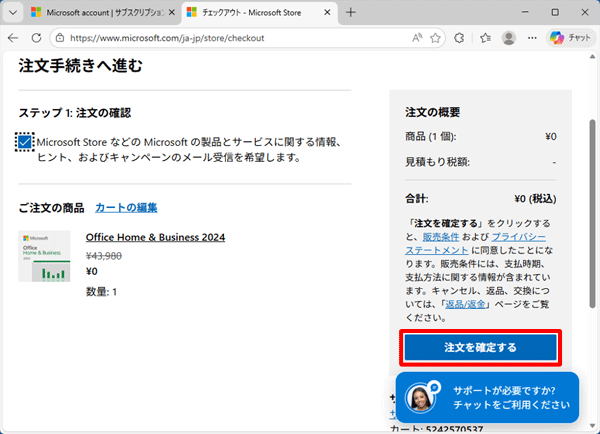Open the カートの編集 link
Screen dimensions: 600x434
coord(126,208)
